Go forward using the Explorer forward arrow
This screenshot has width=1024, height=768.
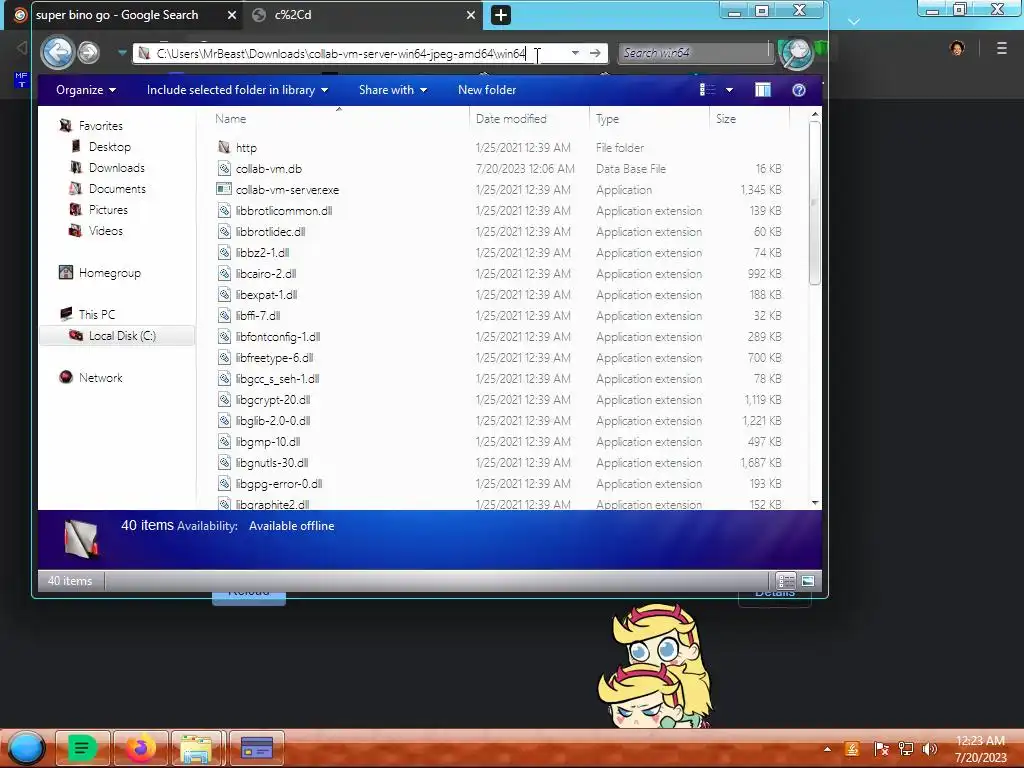tap(88, 52)
